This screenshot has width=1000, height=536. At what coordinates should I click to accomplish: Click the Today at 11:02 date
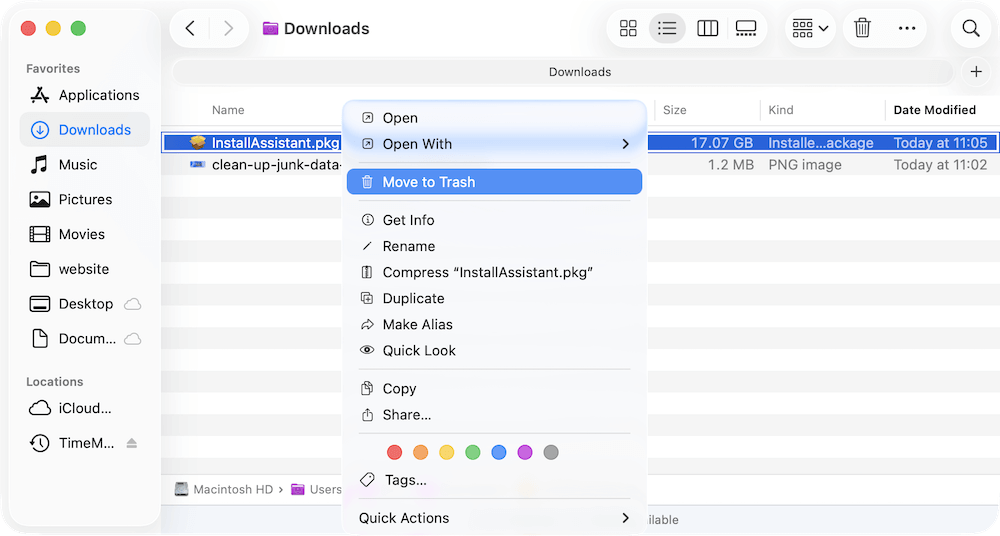coord(940,165)
